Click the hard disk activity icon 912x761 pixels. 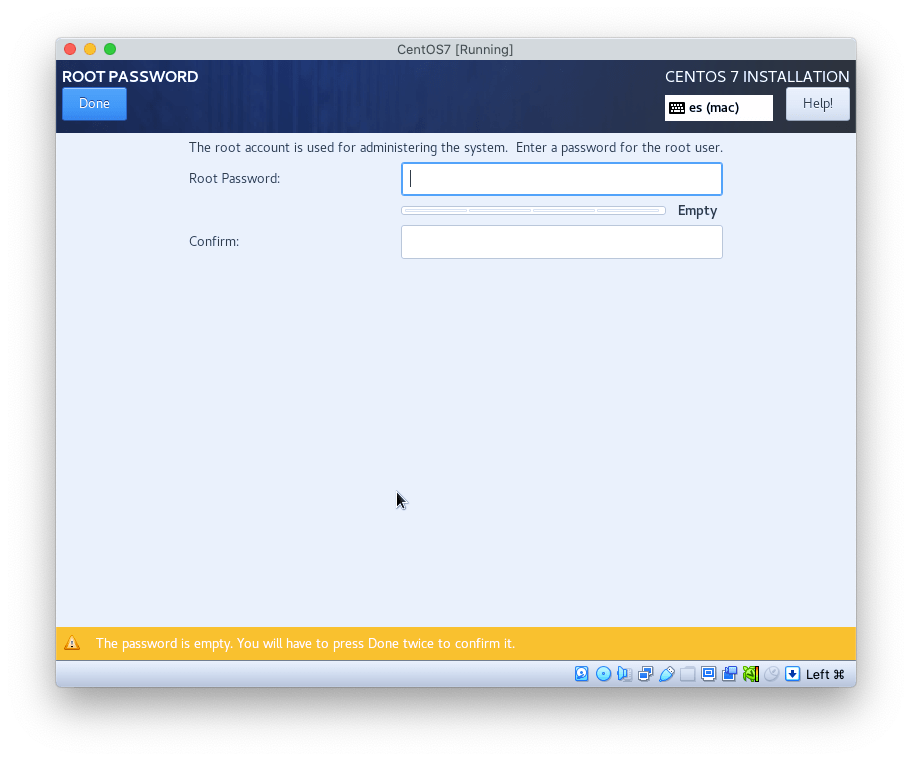coord(582,674)
